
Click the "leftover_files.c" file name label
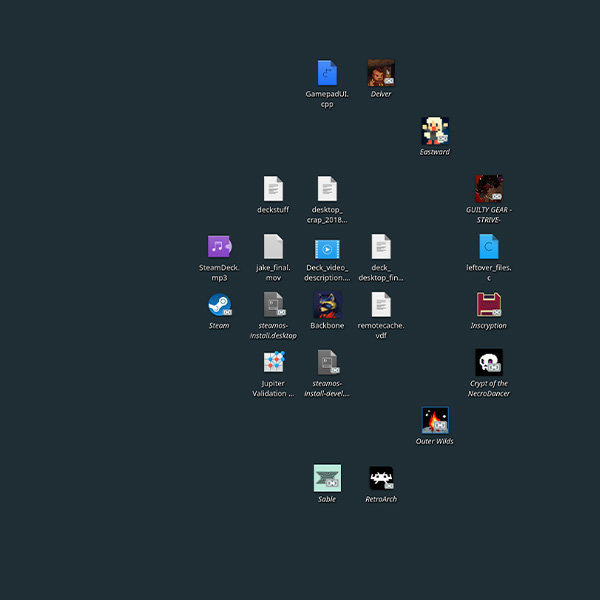[x=489, y=272]
